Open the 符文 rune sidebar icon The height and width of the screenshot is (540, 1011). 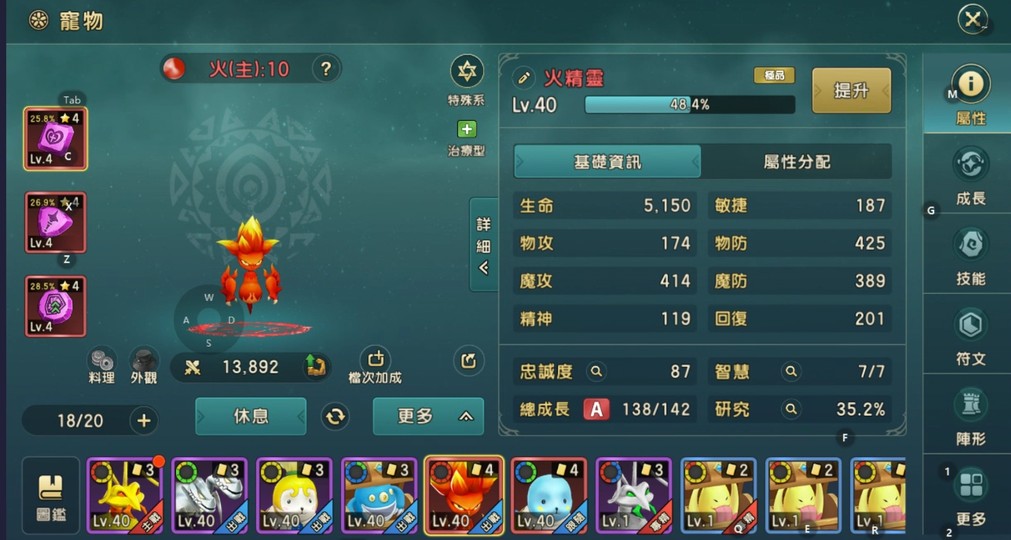pyautogui.click(x=970, y=327)
